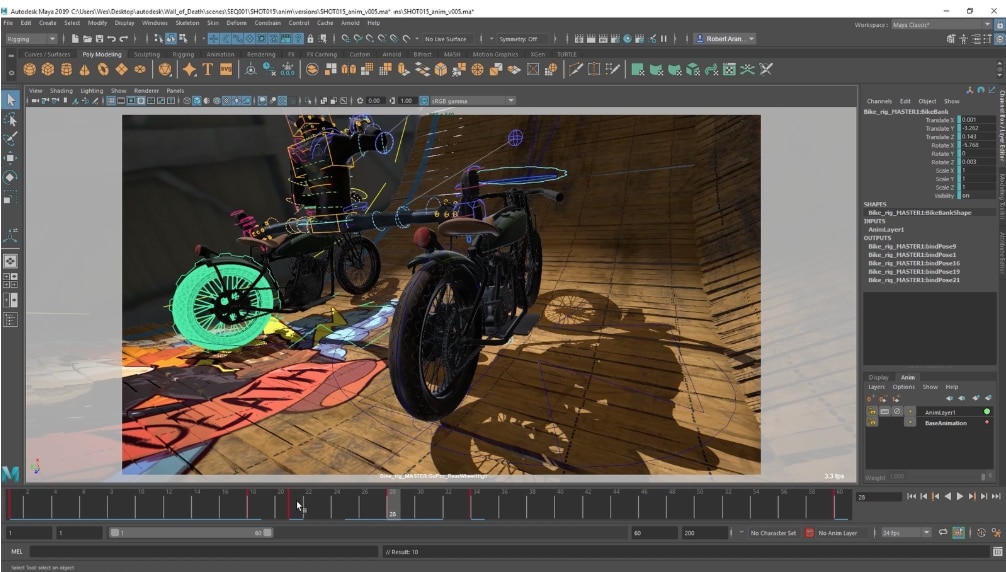
Task: Switch to the Sculpting shelf tab
Action: pos(147,54)
